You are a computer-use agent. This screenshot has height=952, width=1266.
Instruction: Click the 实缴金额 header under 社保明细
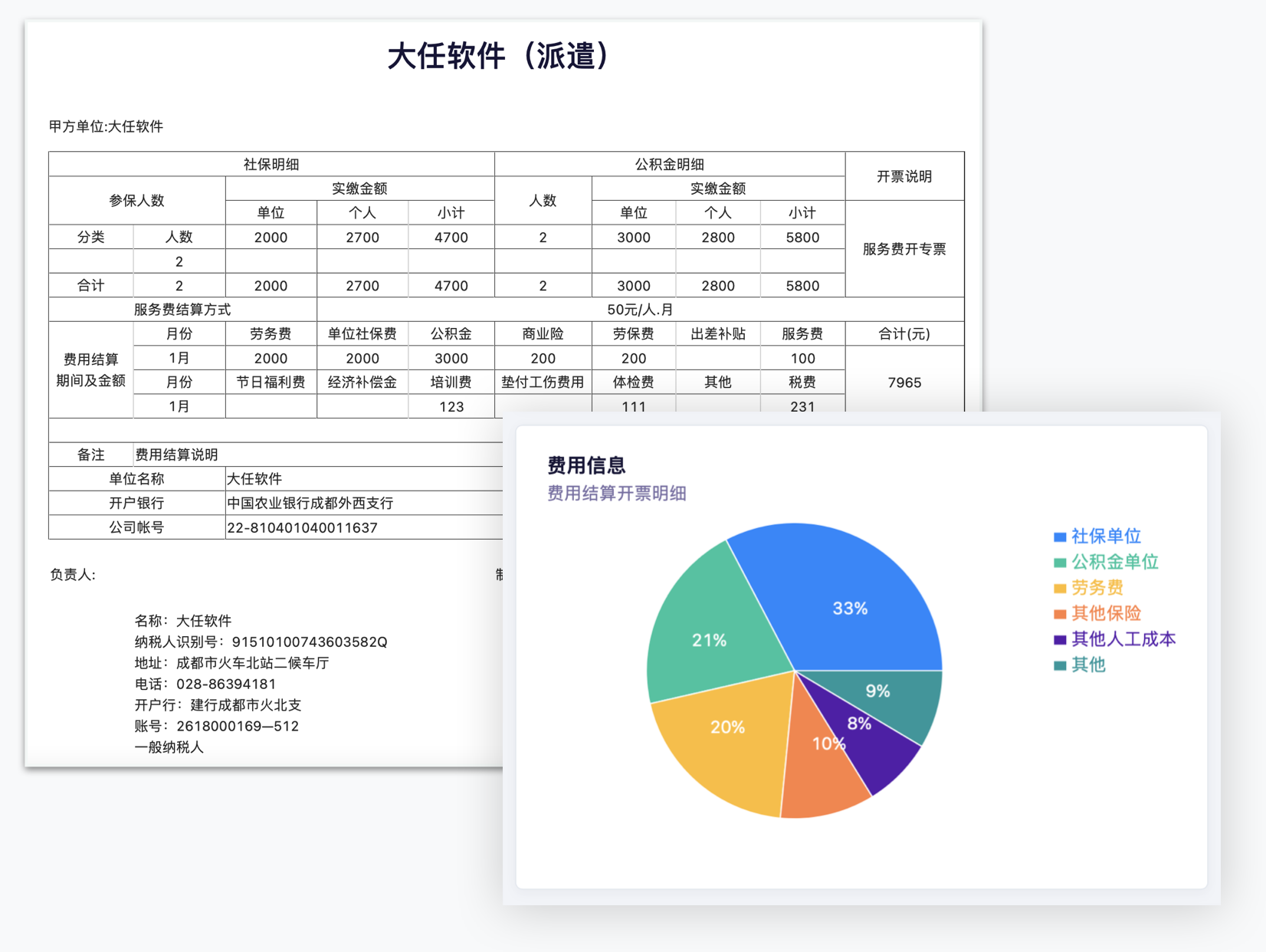point(359,189)
